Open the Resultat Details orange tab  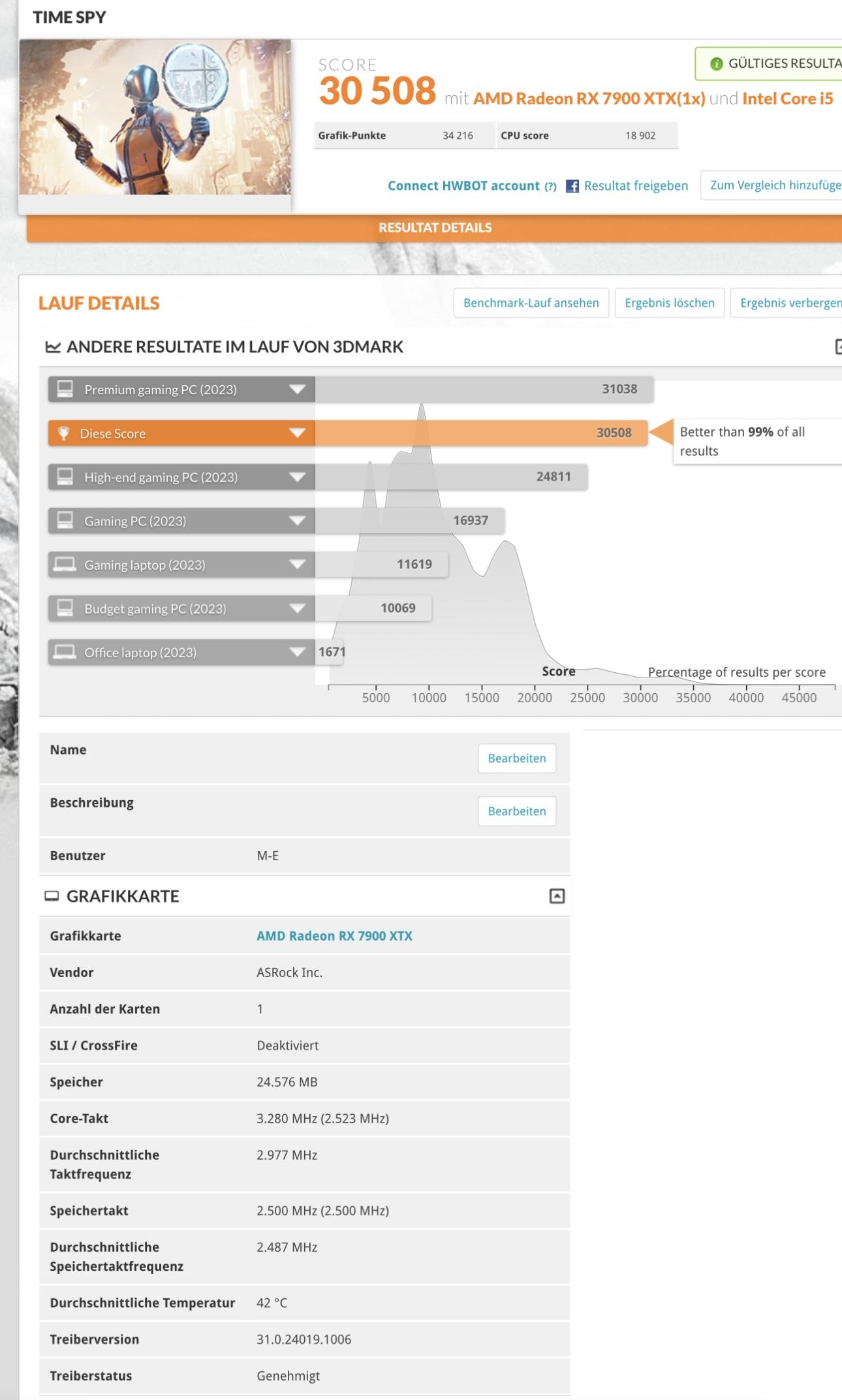pyautogui.click(x=435, y=228)
